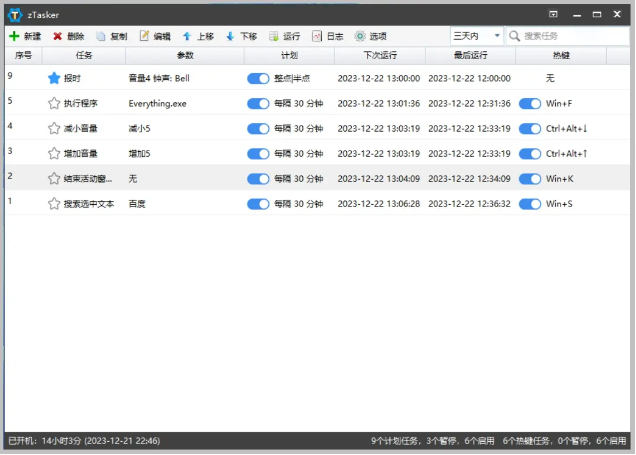Star the 搜索选中文本 task

click(x=54, y=204)
